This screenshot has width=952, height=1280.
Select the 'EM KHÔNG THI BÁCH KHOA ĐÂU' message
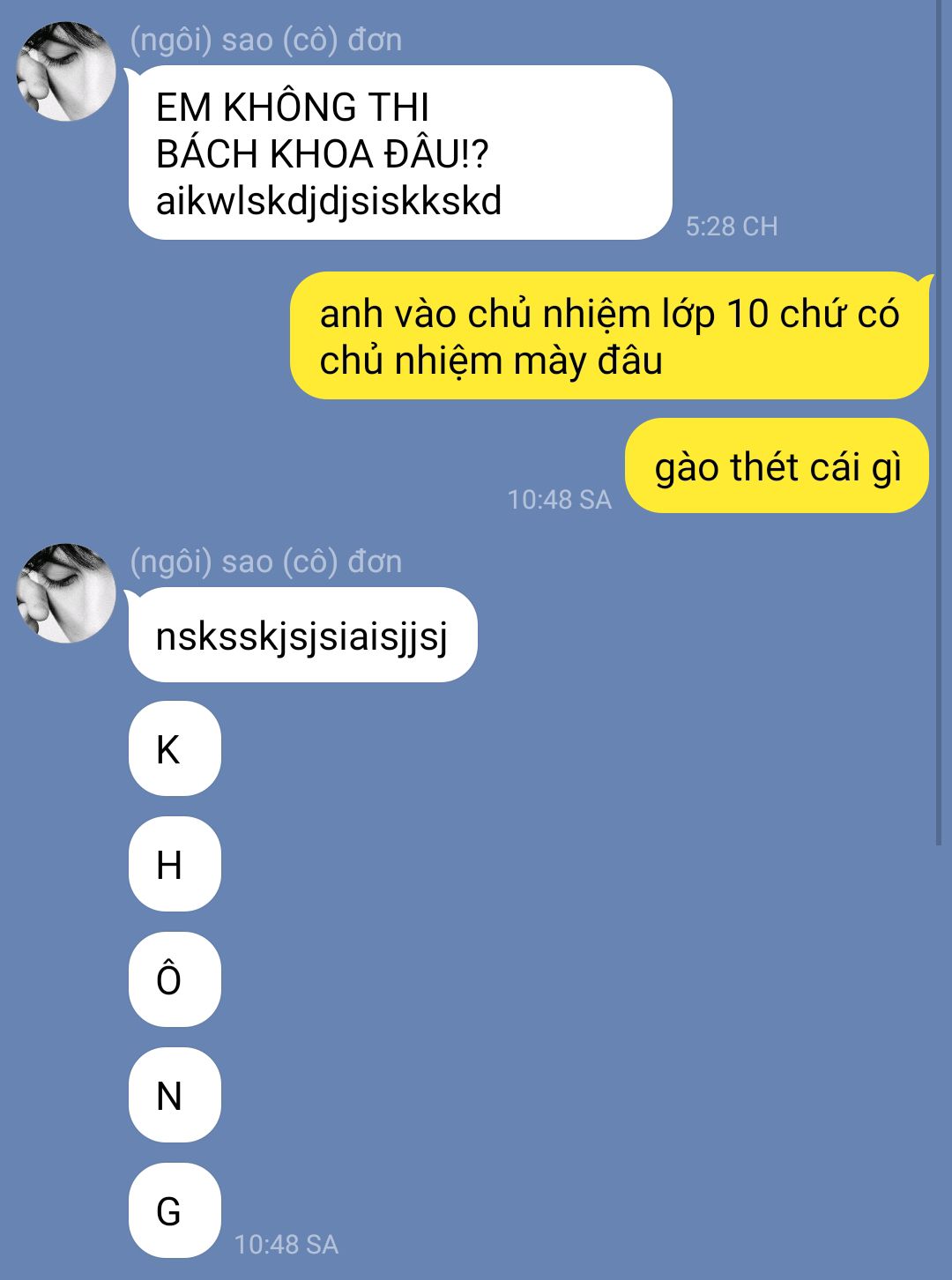(400, 153)
